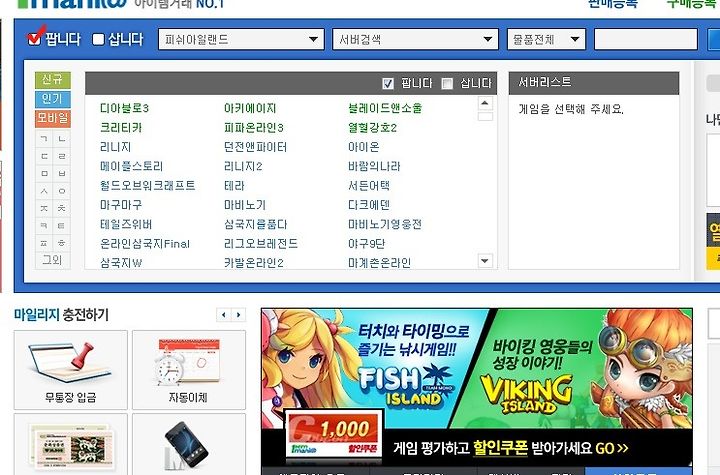Viewport: 720px width, 475px height.
Task: Click game list scroll down arrow
Action: pyautogui.click(x=485, y=261)
